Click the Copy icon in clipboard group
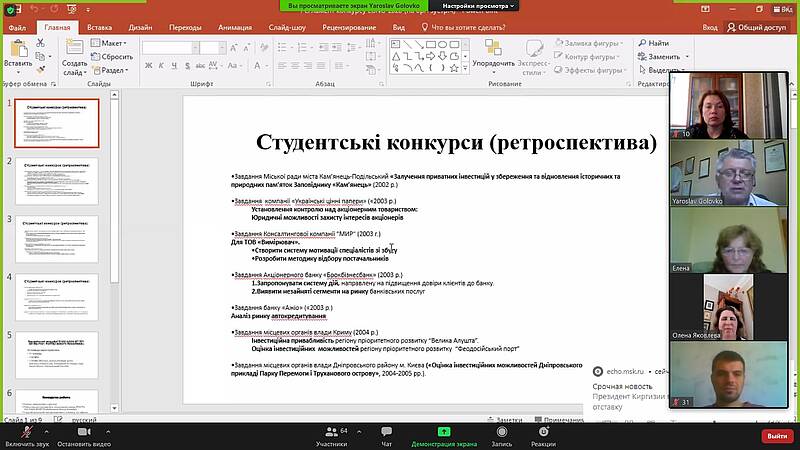 click(40, 56)
